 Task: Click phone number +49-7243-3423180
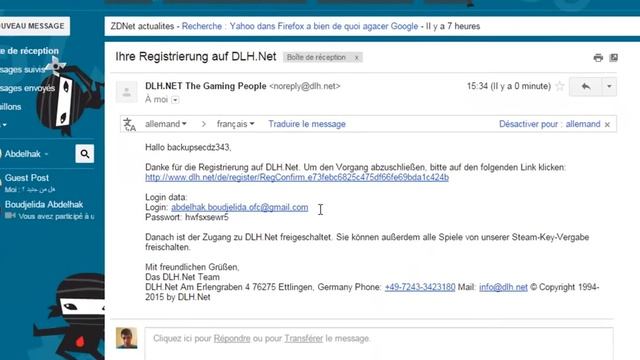[420, 287]
